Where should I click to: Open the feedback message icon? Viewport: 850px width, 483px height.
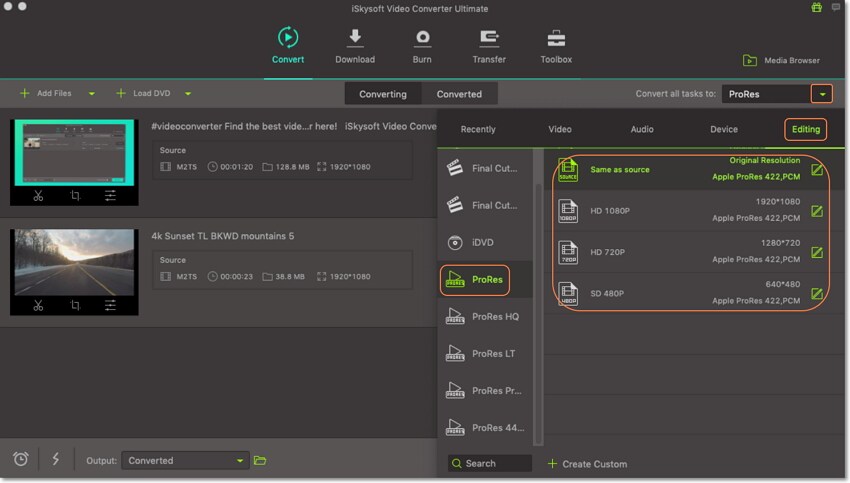click(835, 7)
